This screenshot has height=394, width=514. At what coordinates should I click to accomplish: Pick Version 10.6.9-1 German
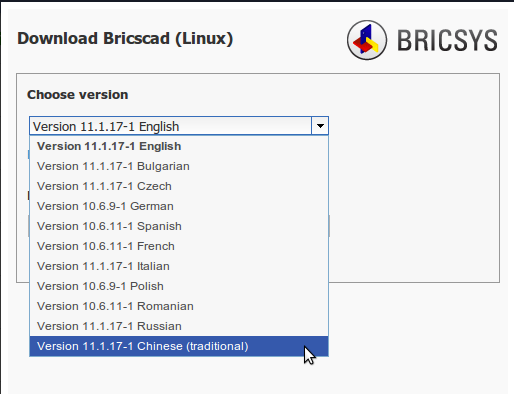tap(179, 206)
